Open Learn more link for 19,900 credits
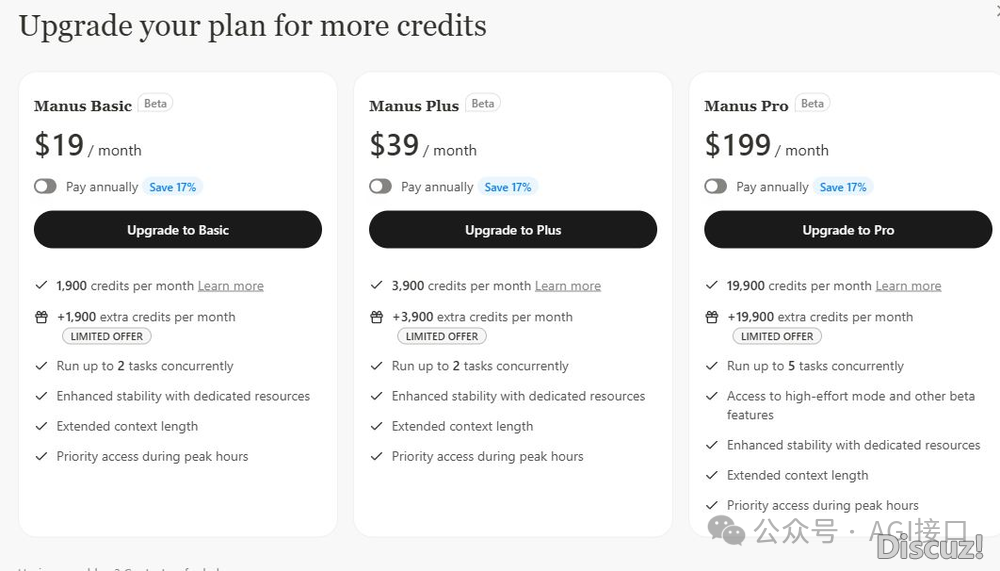The width and height of the screenshot is (1000, 571). pos(908,286)
